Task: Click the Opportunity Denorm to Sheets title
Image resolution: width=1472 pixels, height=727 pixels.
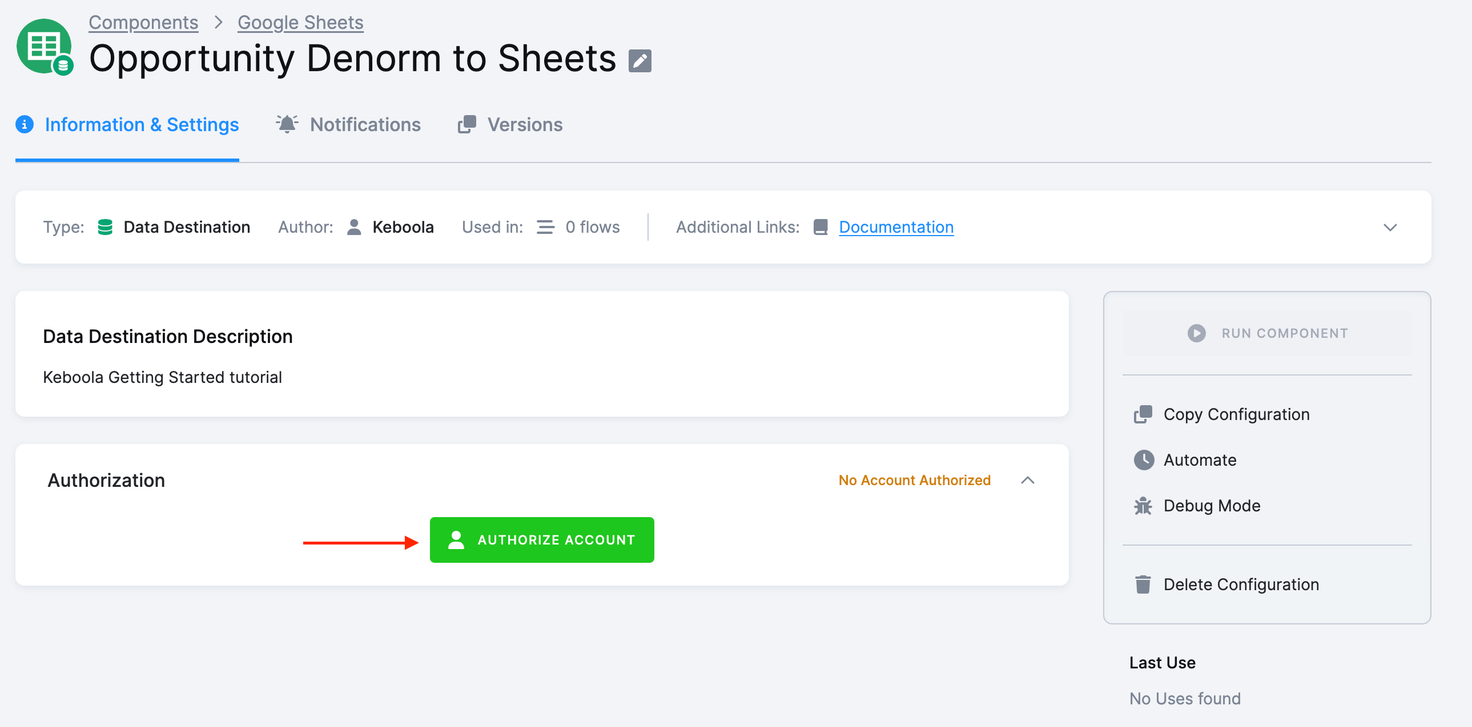Action: click(352, 59)
